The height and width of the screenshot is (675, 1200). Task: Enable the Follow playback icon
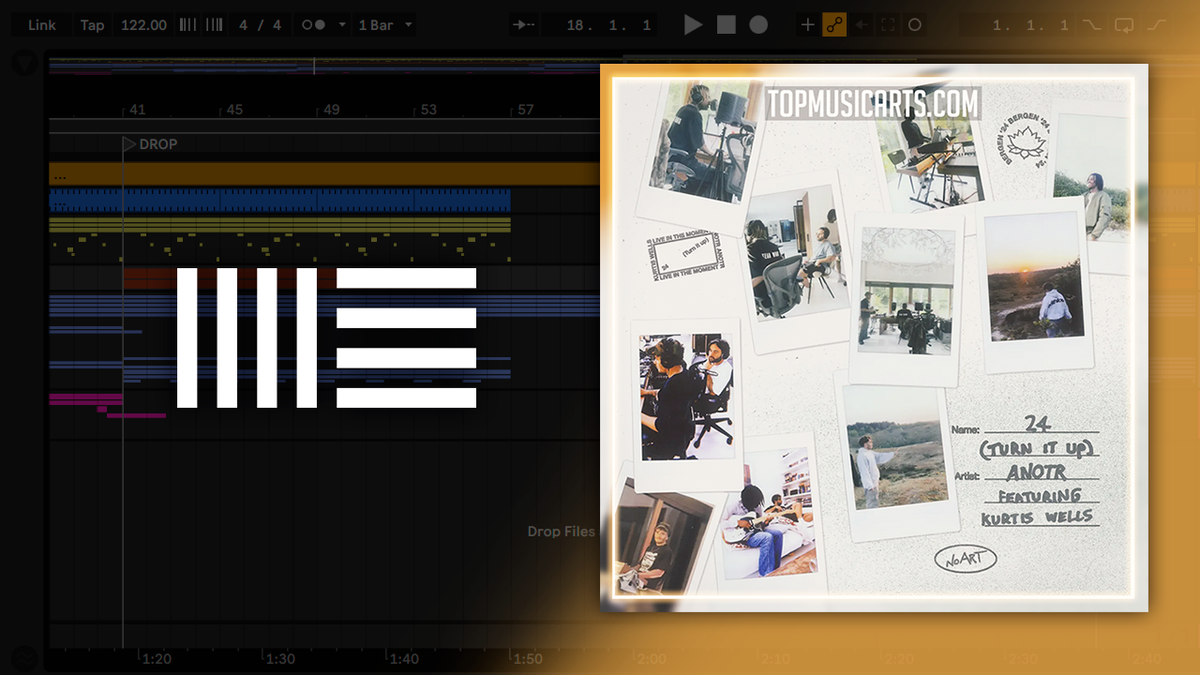coord(524,25)
